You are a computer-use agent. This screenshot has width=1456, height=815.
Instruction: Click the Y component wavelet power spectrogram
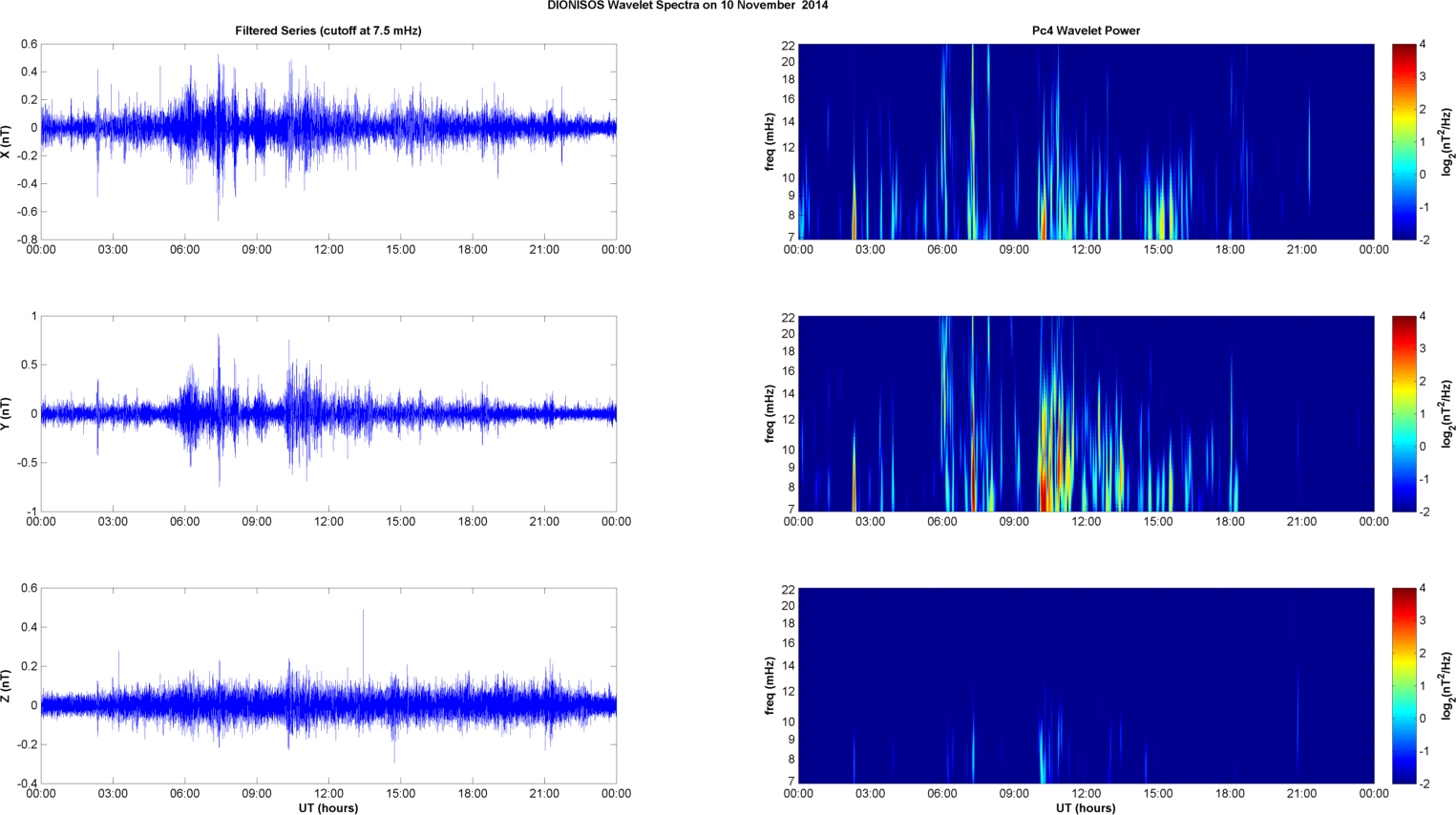tap(1086, 413)
